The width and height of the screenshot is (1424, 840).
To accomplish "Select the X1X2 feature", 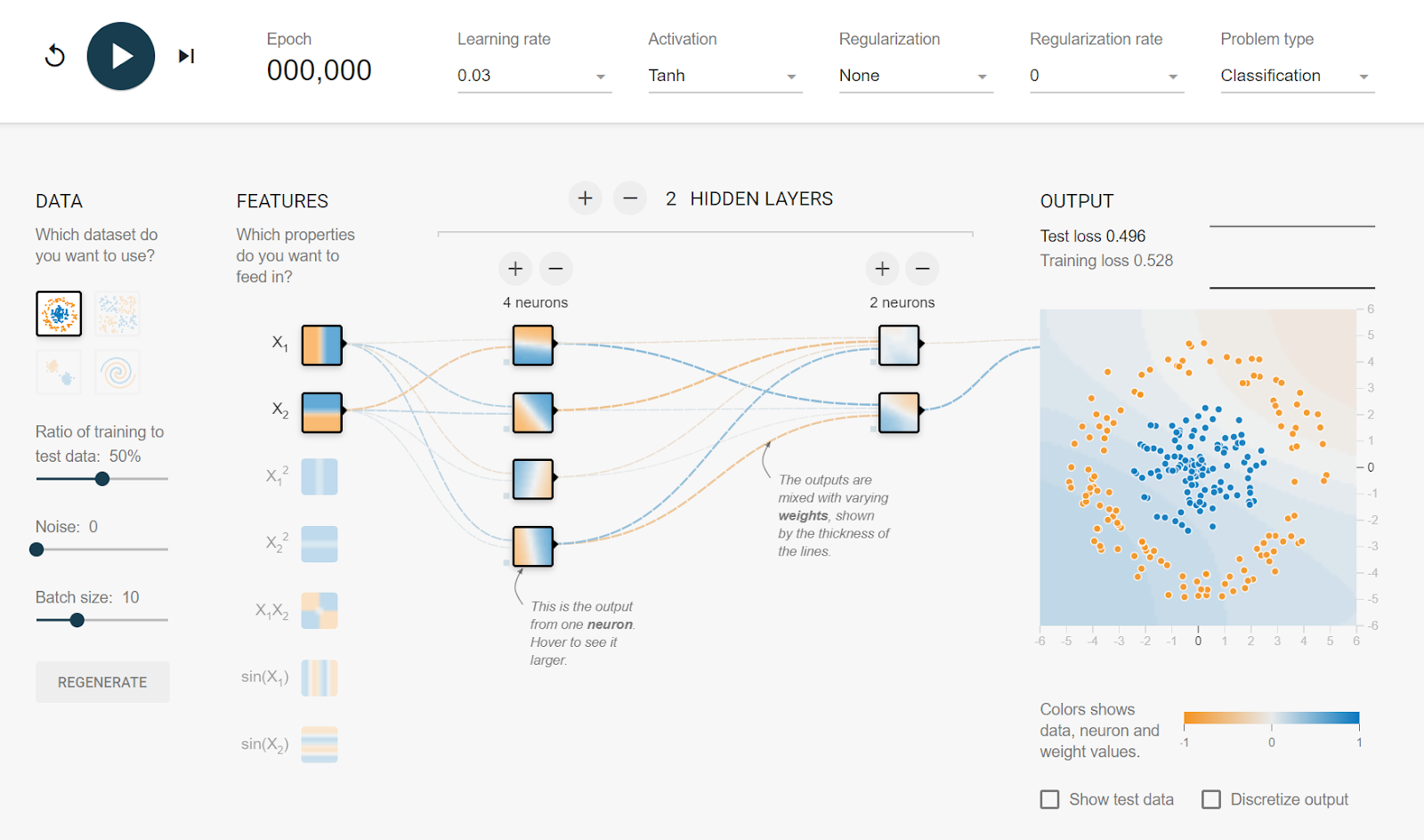I will [320, 610].
